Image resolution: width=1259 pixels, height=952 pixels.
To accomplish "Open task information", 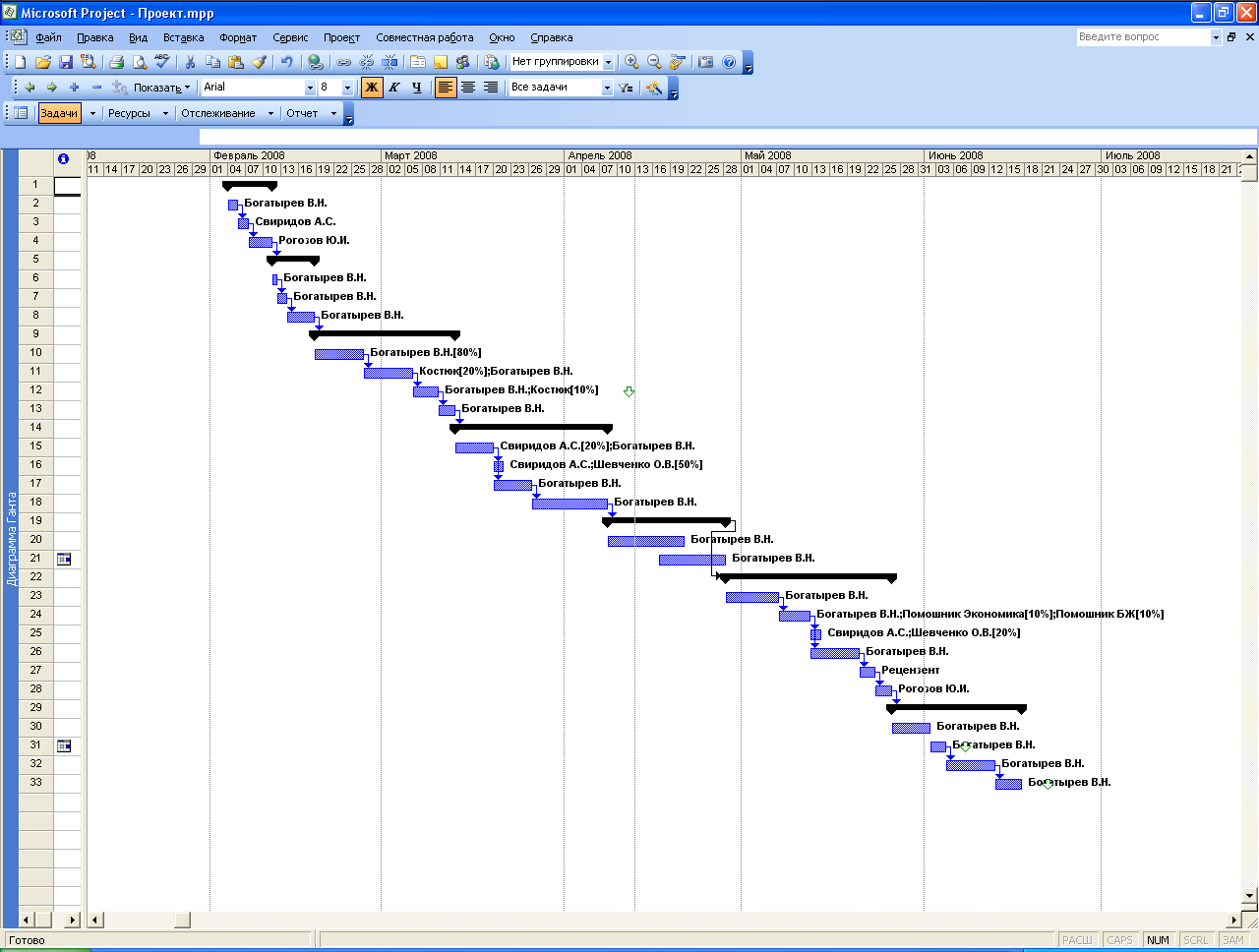I will (418, 62).
